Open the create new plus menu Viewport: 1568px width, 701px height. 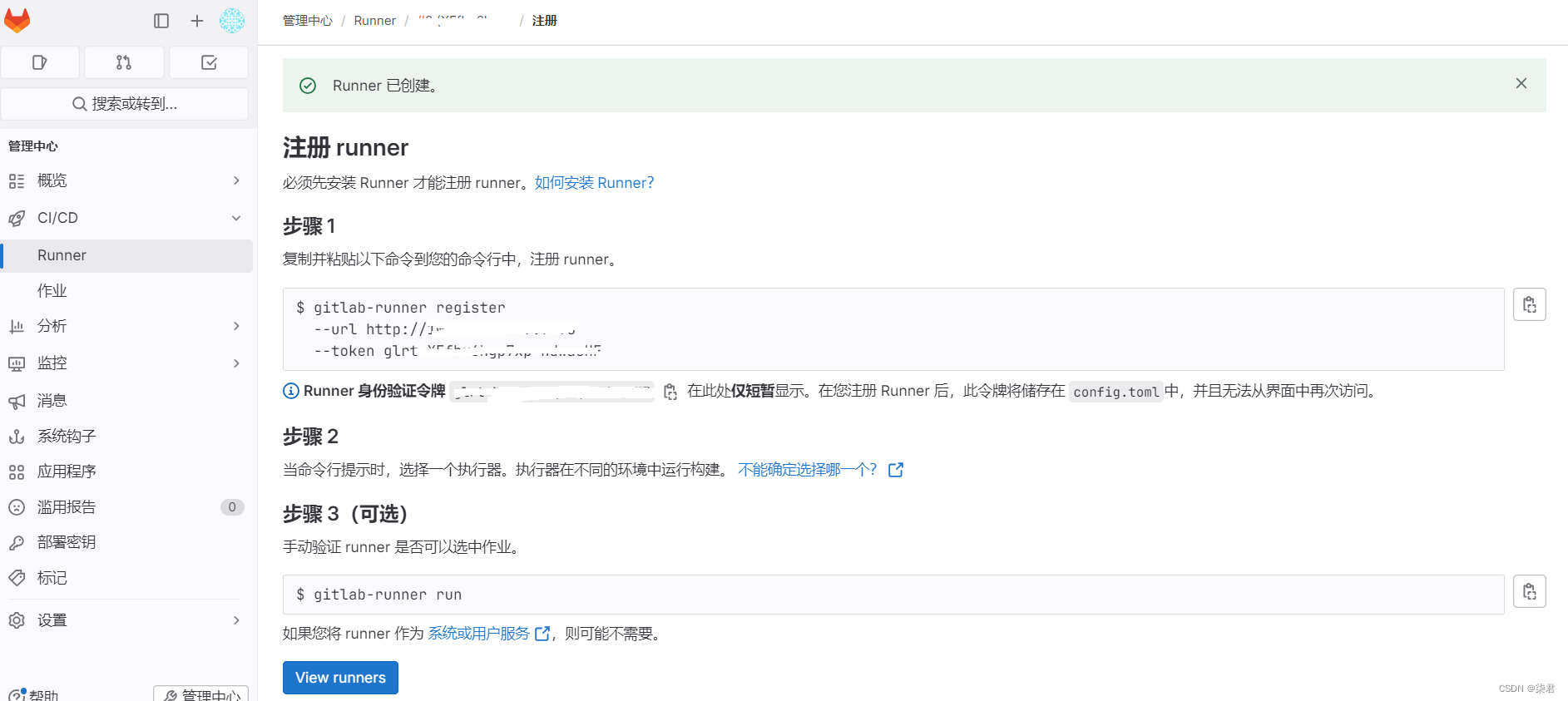[196, 21]
